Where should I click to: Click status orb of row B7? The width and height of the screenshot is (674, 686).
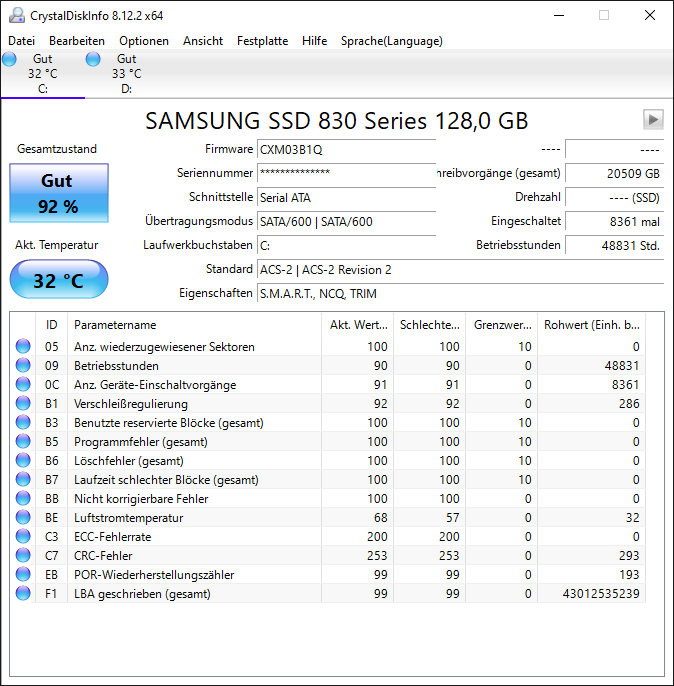point(23,480)
